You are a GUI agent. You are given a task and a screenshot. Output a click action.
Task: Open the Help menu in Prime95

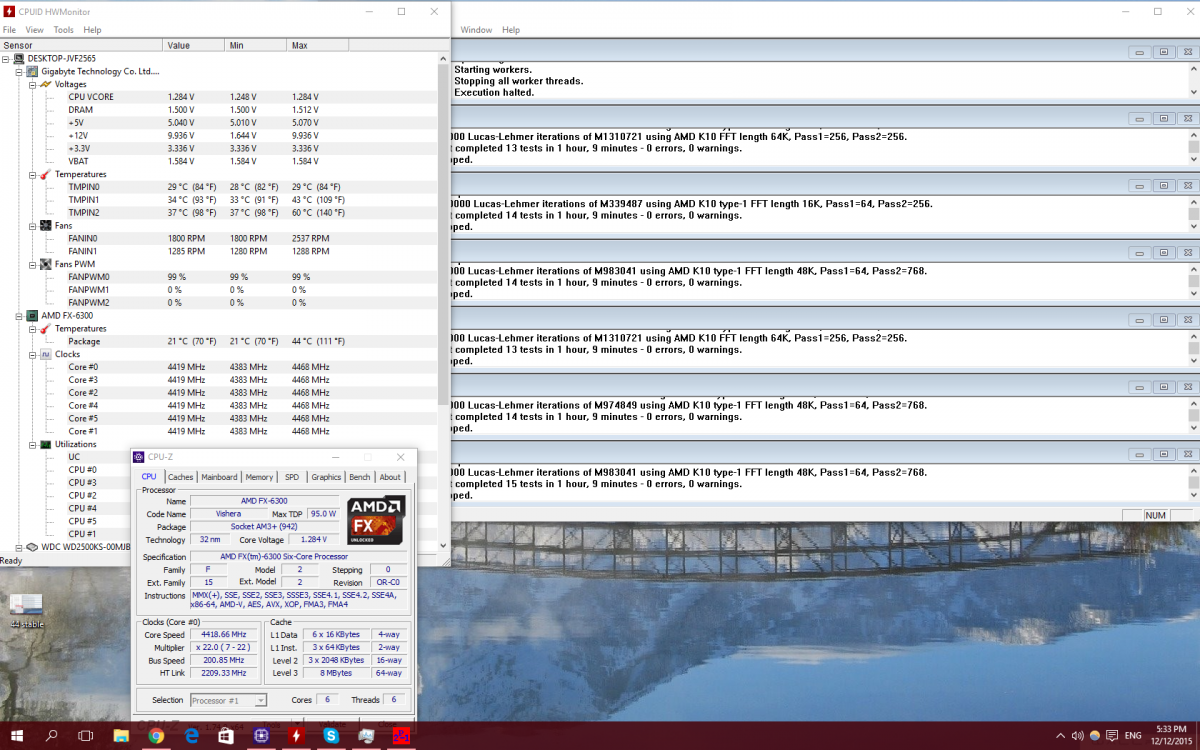tap(511, 30)
